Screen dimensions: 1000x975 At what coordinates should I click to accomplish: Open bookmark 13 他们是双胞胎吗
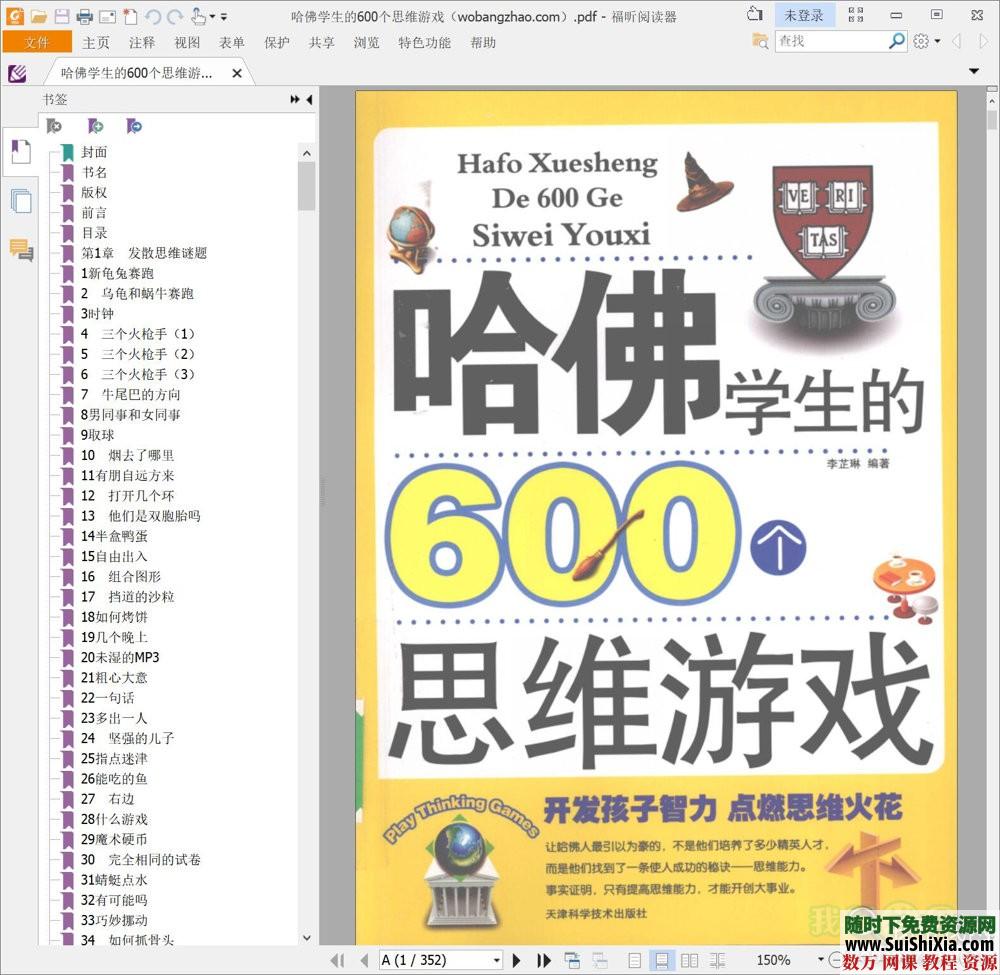coord(140,516)
